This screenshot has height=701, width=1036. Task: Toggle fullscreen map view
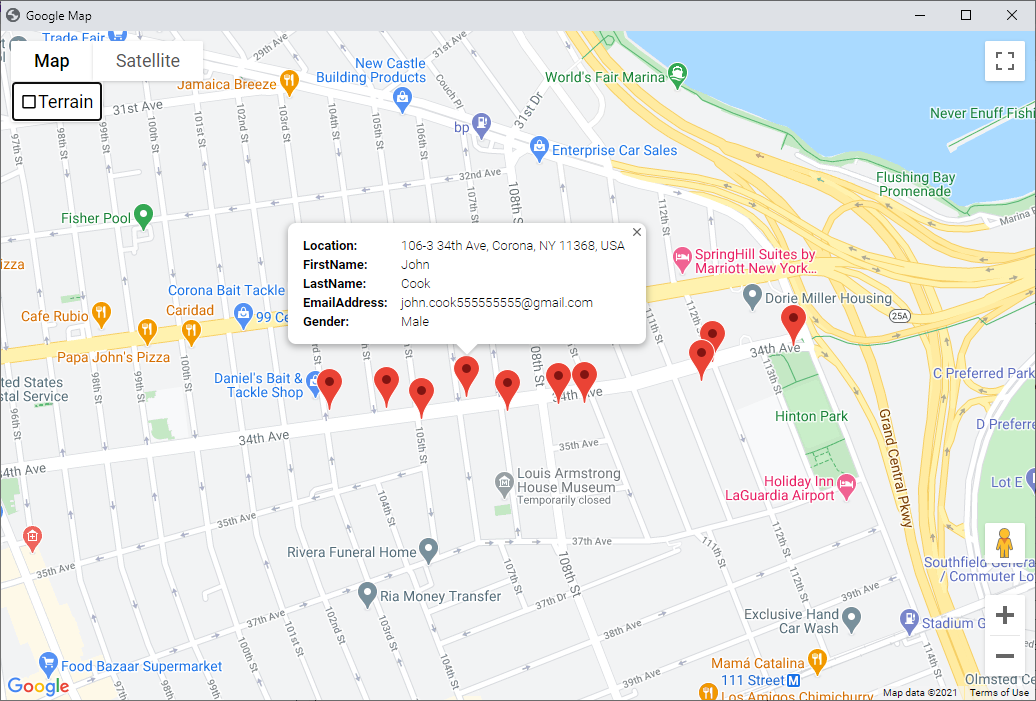coord(1005,60)
